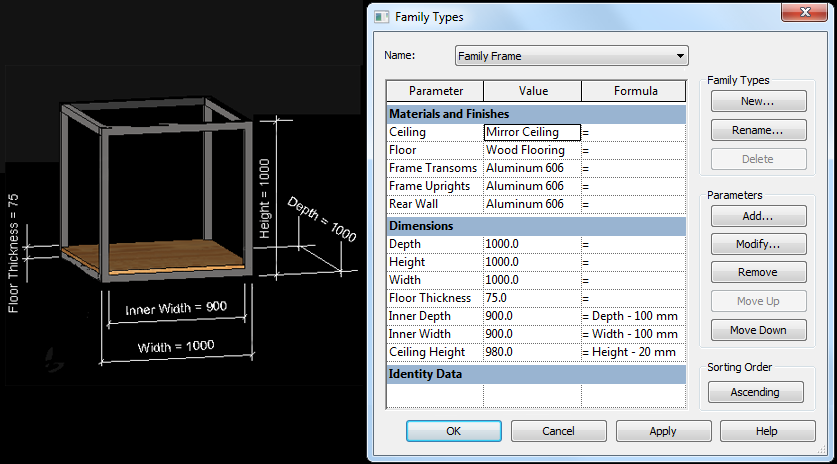The width and height of the screenshot is (837, 464).
Task: Select the Formula column header
Action: point(634,91)
